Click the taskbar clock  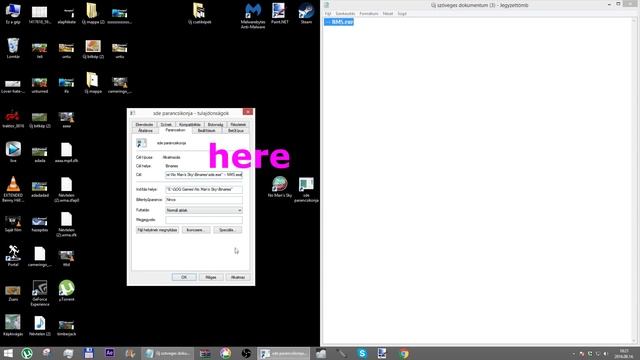(624, 353)
